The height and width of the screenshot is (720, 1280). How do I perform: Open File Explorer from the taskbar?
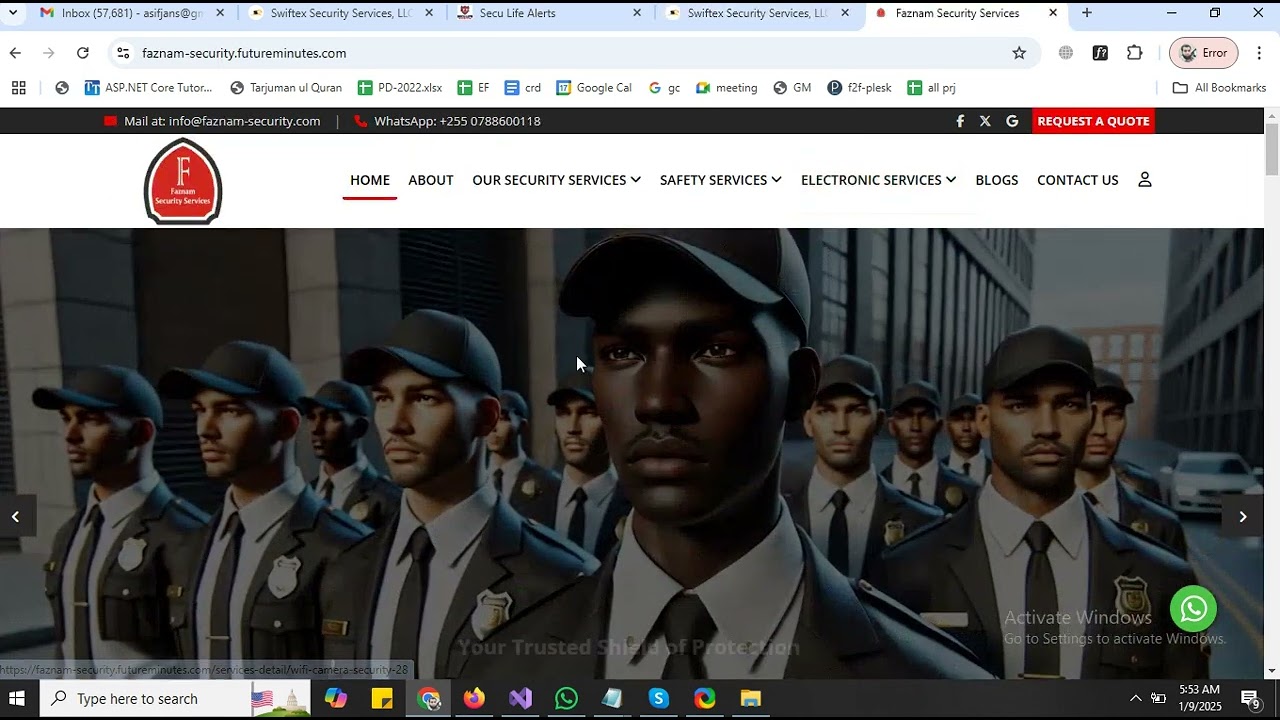point(751,699)
